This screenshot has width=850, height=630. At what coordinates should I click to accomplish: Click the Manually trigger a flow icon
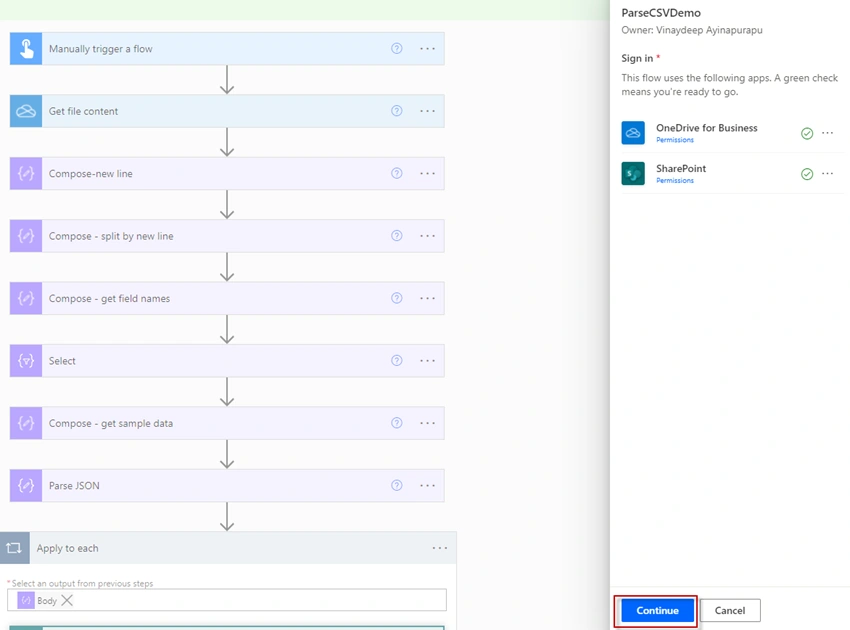26,49
